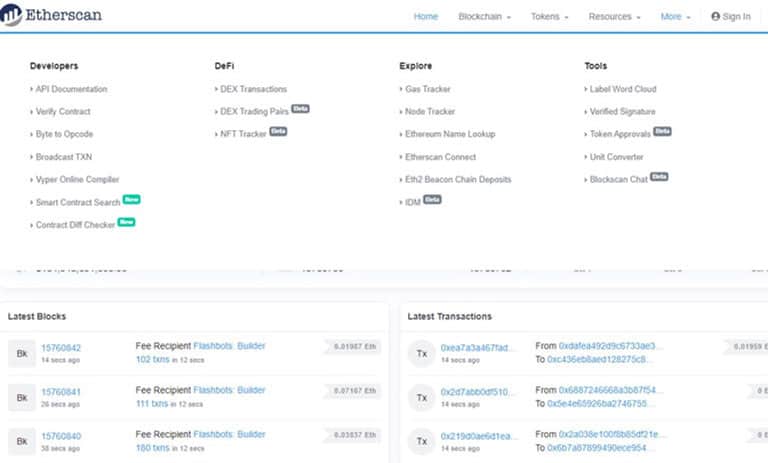Open transaction 0x219d0ae6d1ea
Image resolution: width=768 pixels, height=463 pixels.
pos(477,436)
